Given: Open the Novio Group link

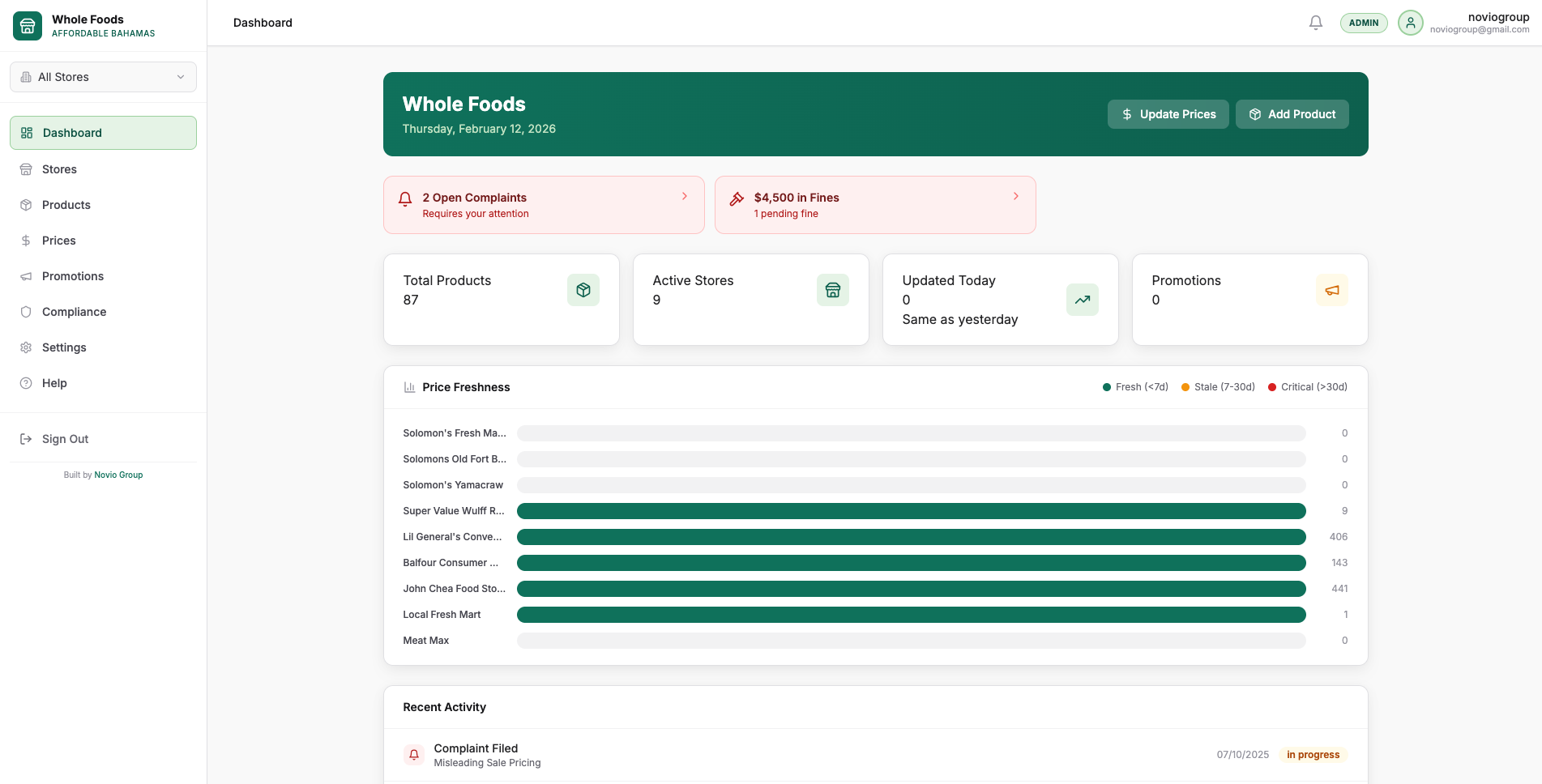Looking at the screenshot, I should point(118,475).
